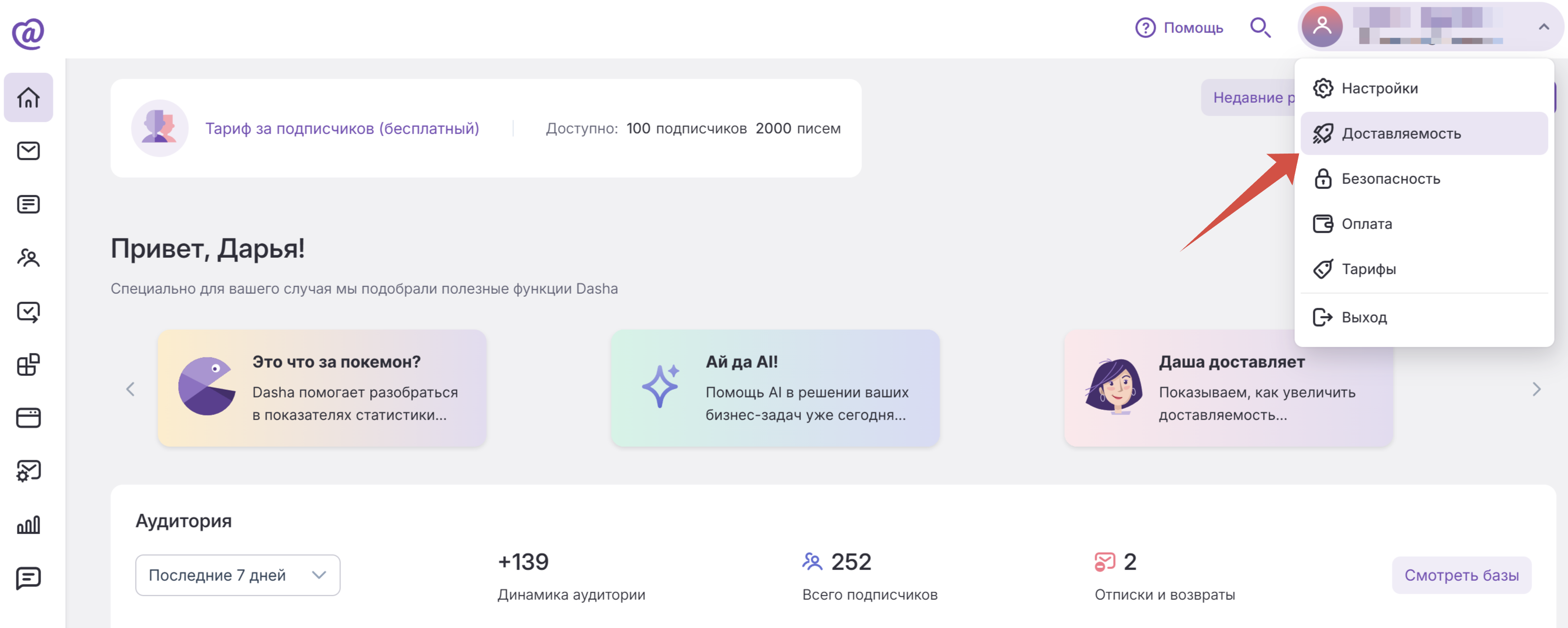Screen dimensions: 1568x628
Task: Click the browser window icon in sidebar
Action: point(28,418)
